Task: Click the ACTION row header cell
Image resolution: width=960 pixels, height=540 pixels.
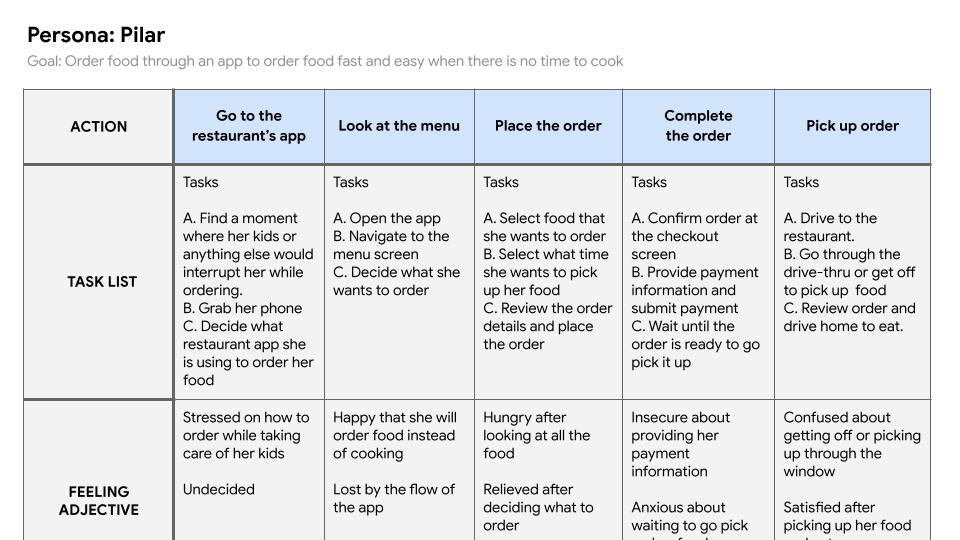Action: [x=99, y=127]
